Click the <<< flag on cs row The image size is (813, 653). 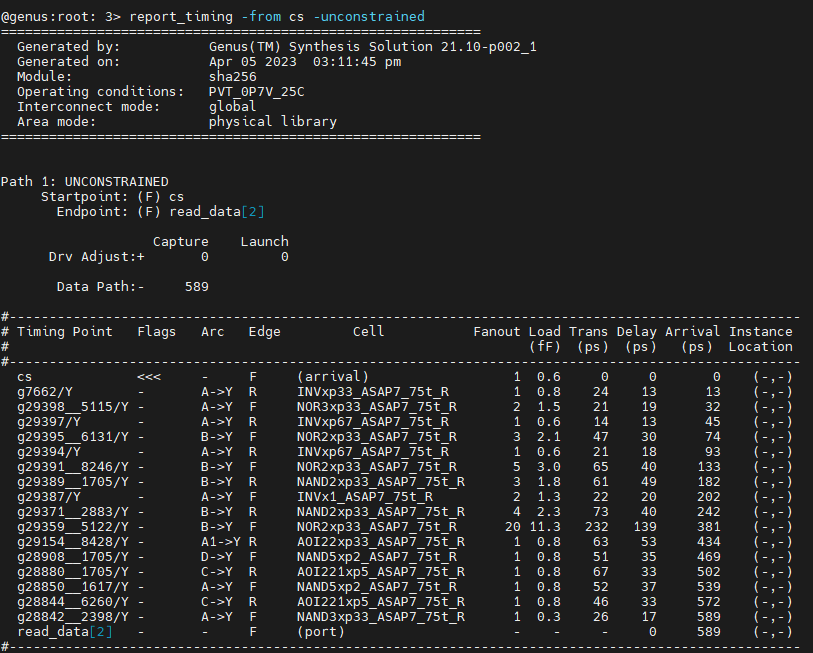pyautogui.click(x=149, y=377)
